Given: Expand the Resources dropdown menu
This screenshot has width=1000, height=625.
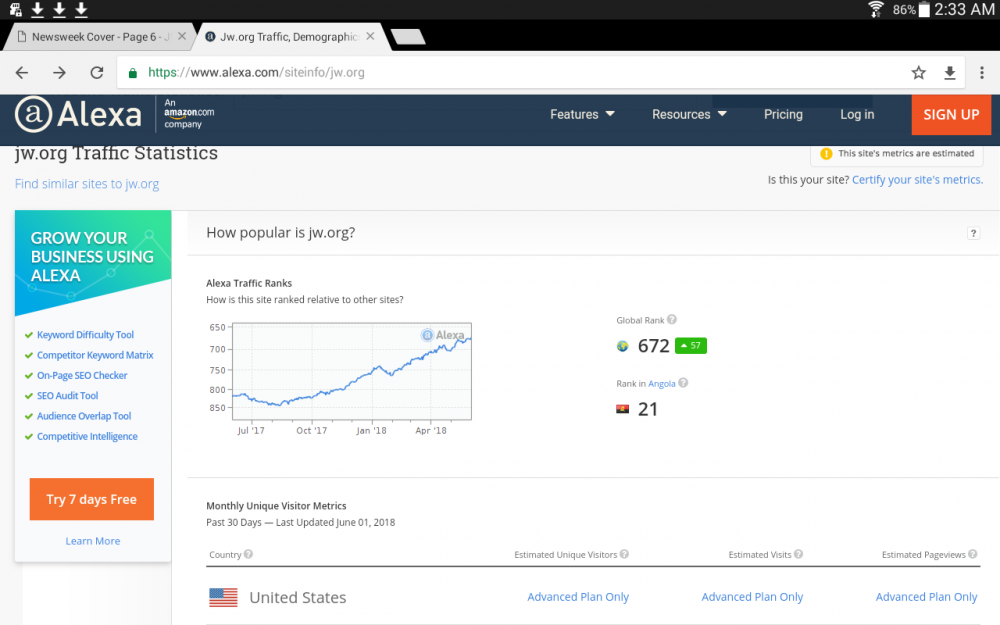Looking at the screenshot, I should (x=689, y=115).
